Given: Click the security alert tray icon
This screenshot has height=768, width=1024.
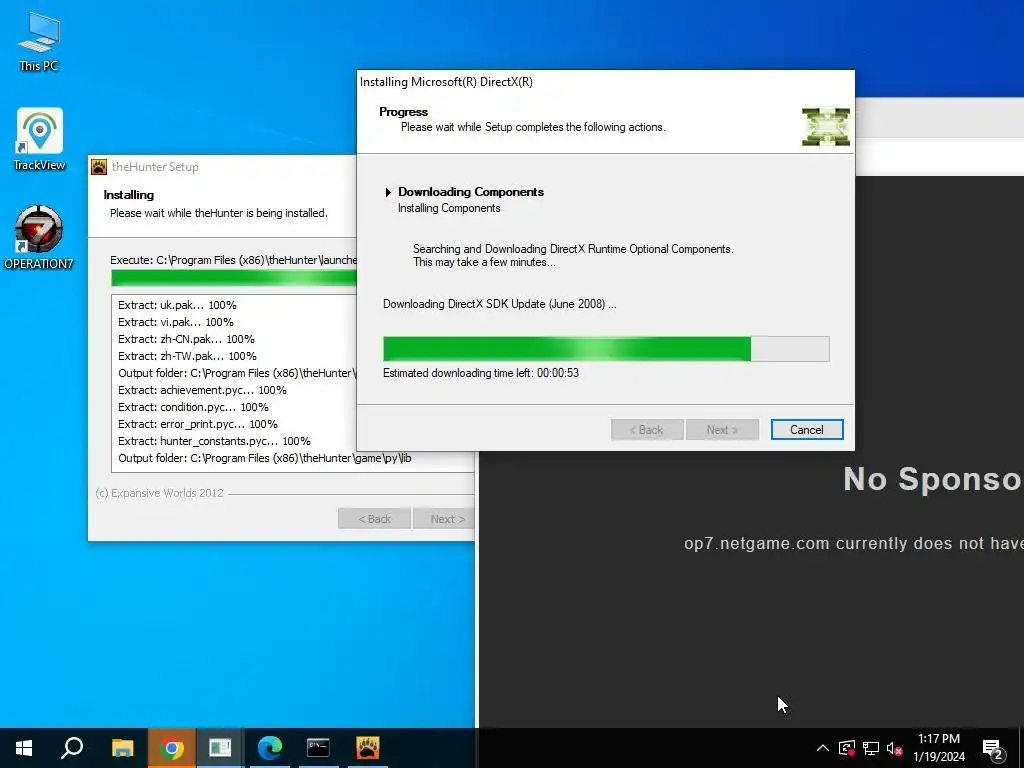Looking at the screenshot, I should point(847,748).
